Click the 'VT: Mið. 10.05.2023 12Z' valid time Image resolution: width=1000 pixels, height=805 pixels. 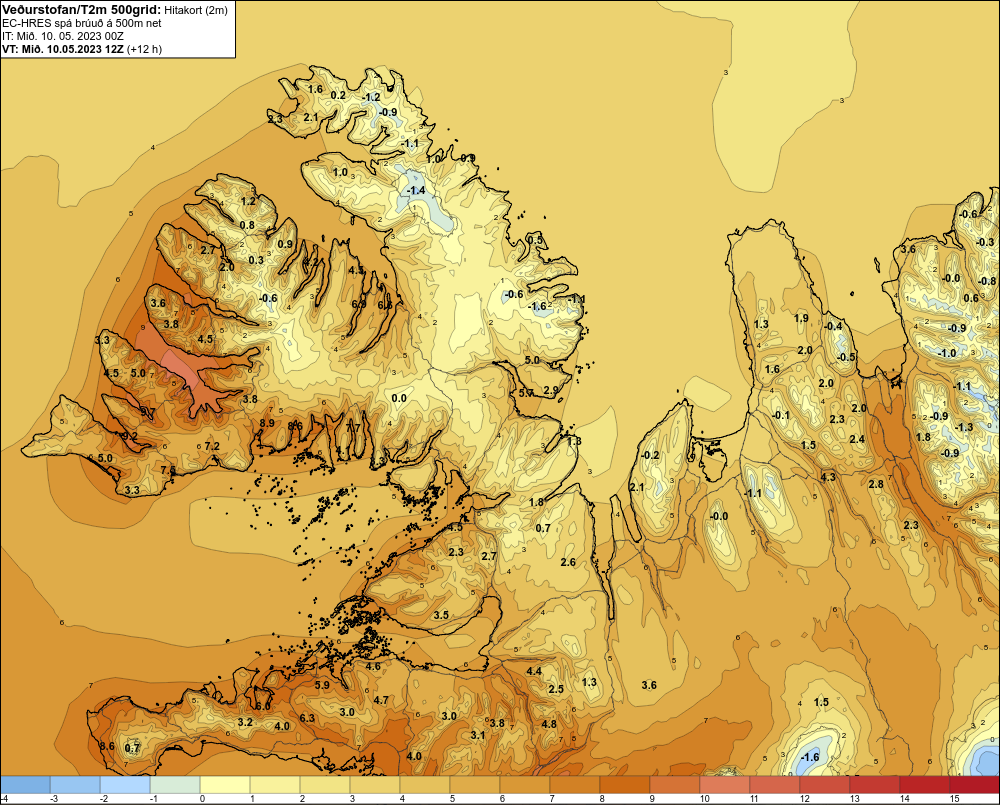click(x=63, y=49)
